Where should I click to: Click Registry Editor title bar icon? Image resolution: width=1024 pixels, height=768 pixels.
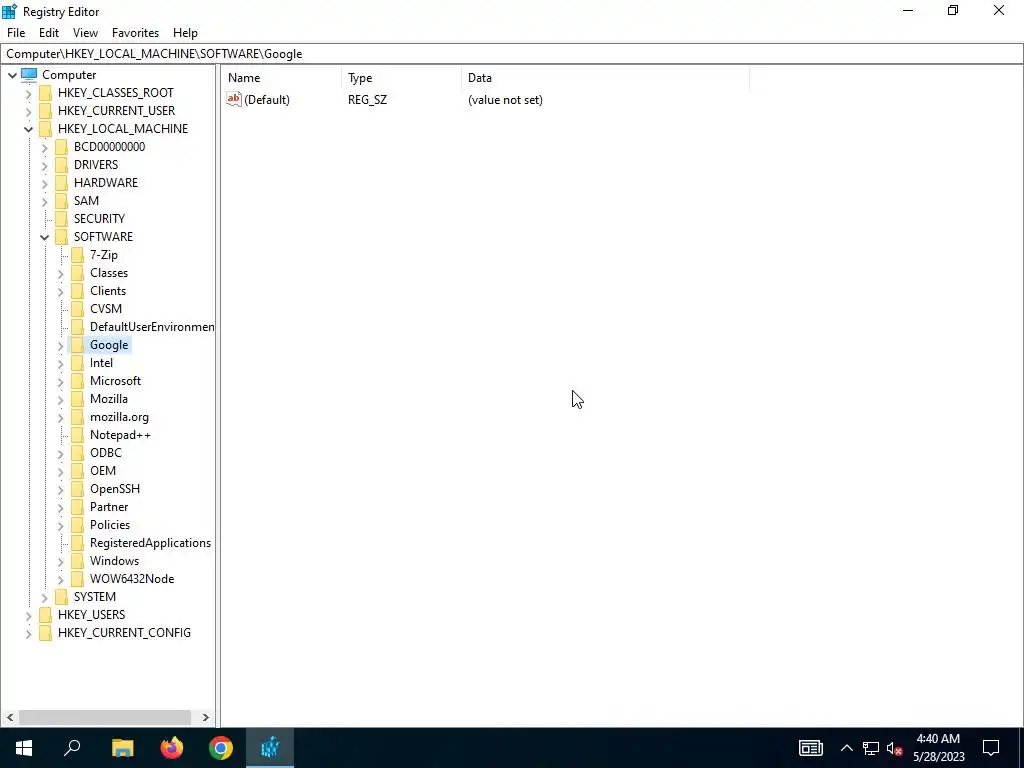click(9, 11)
